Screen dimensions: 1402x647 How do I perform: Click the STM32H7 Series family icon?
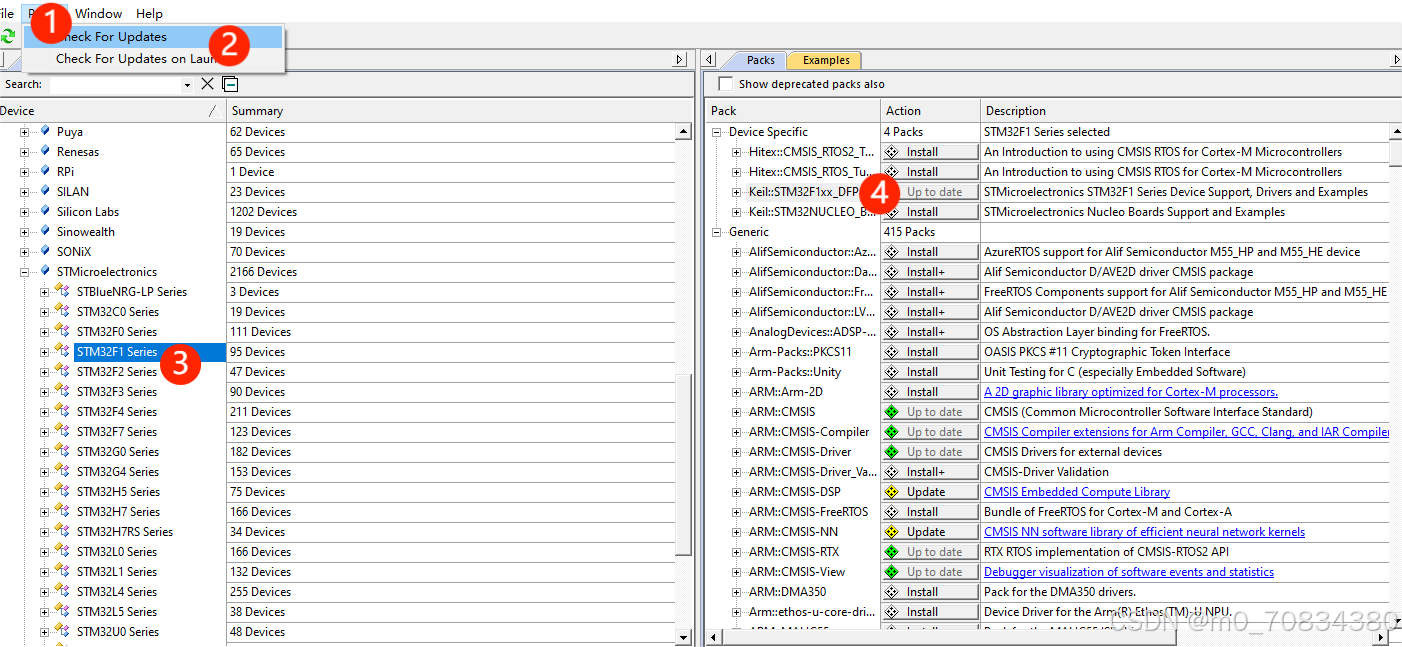click(63, 512)
